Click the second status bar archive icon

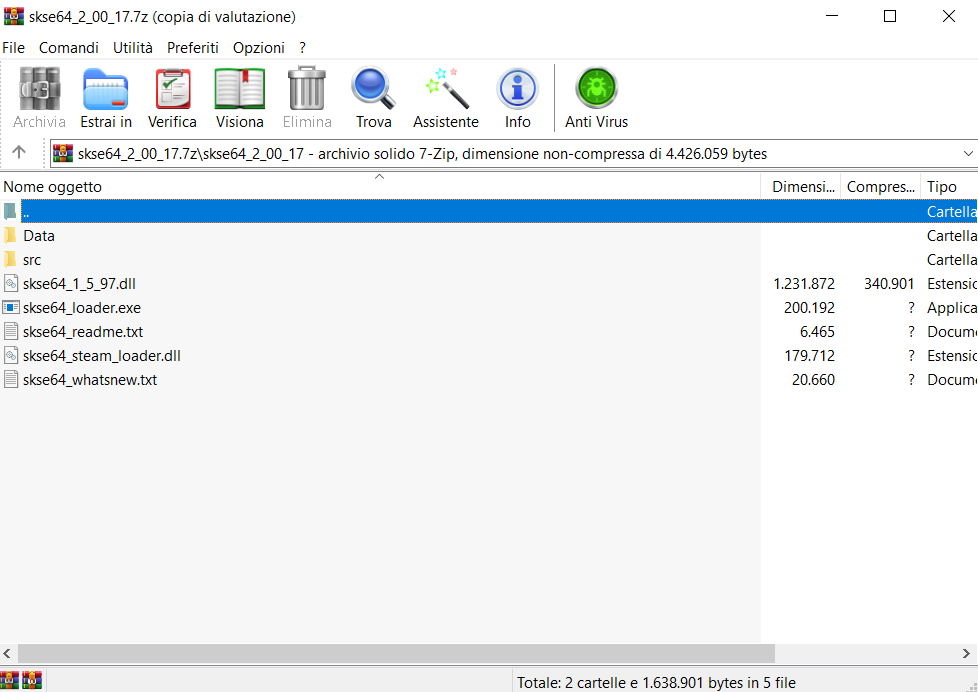pyautogui.click(x=32, y=680)
